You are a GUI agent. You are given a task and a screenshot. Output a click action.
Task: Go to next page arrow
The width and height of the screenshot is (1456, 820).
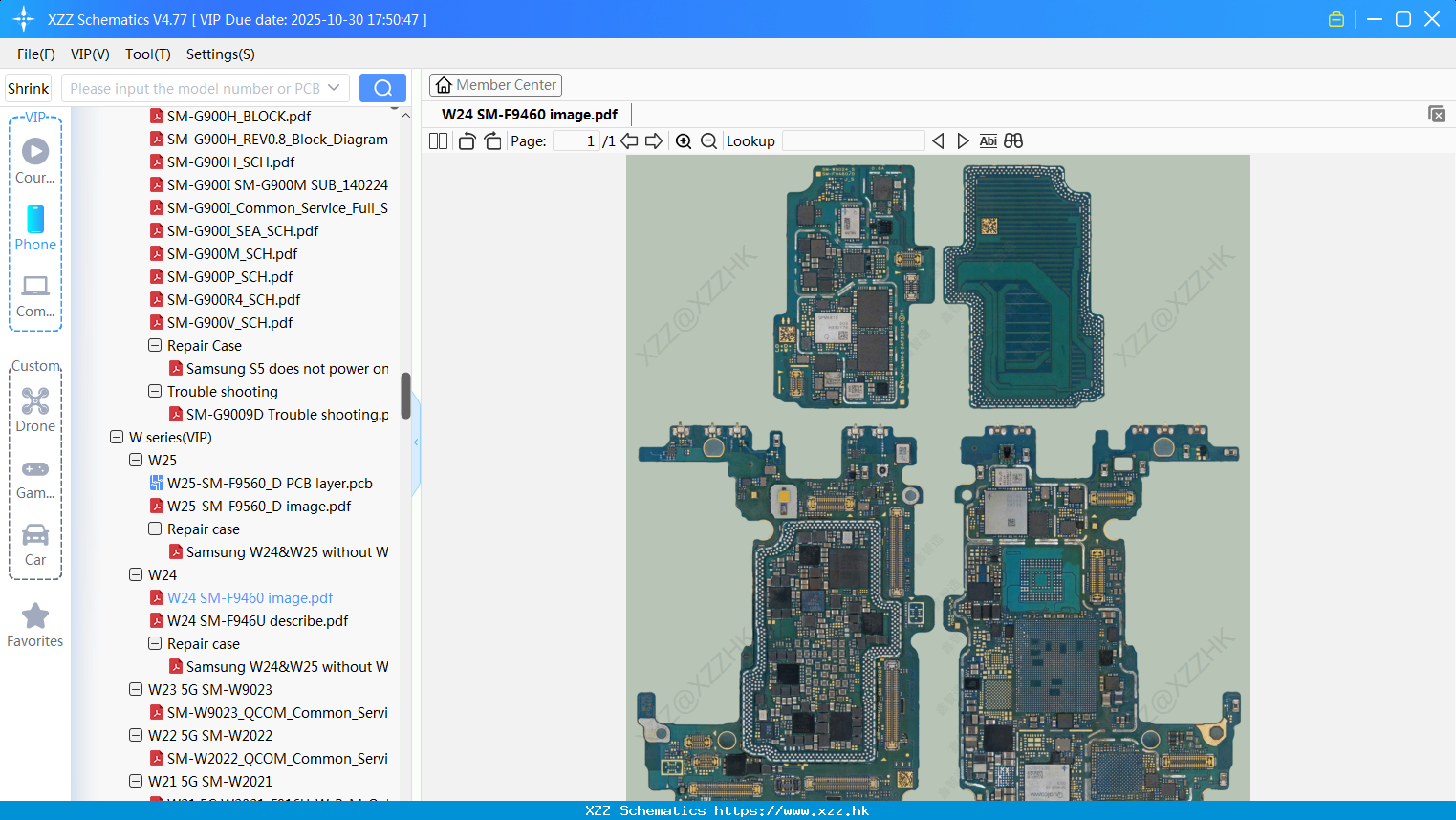(654, 140)
